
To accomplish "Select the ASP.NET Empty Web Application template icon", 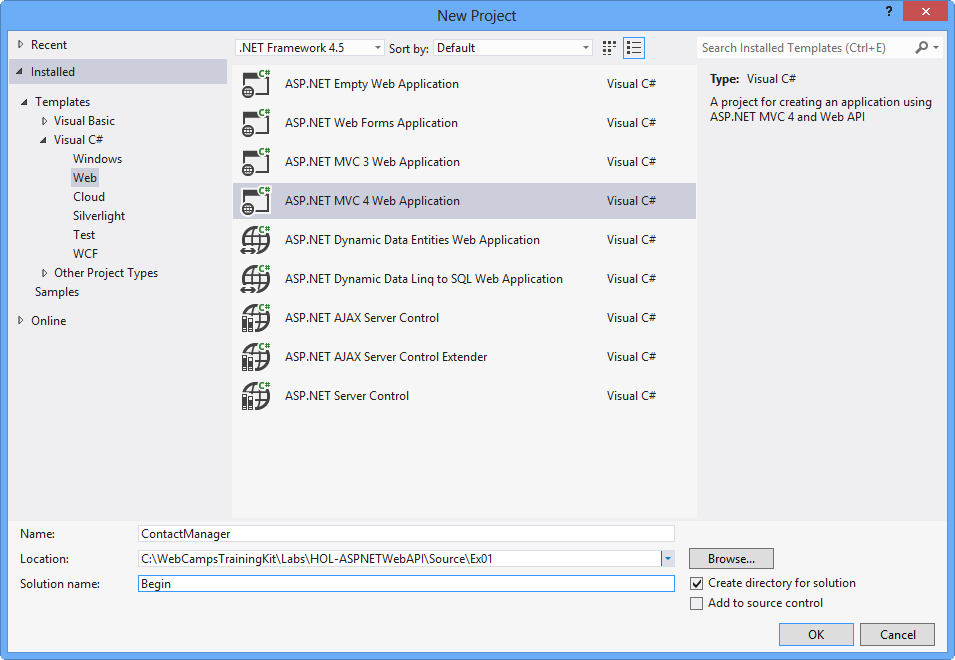I will 255,83.
